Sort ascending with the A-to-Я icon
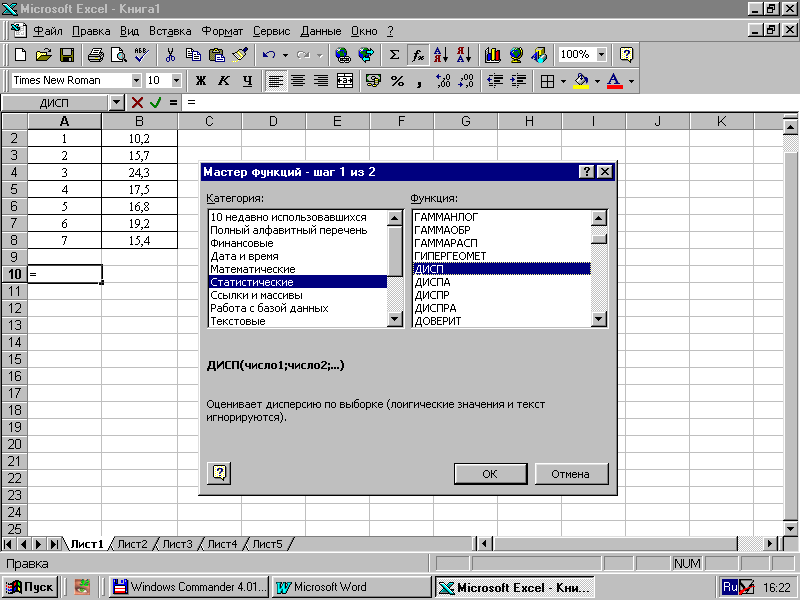Viewport: 800px width, 600px height. click(441, 55)
